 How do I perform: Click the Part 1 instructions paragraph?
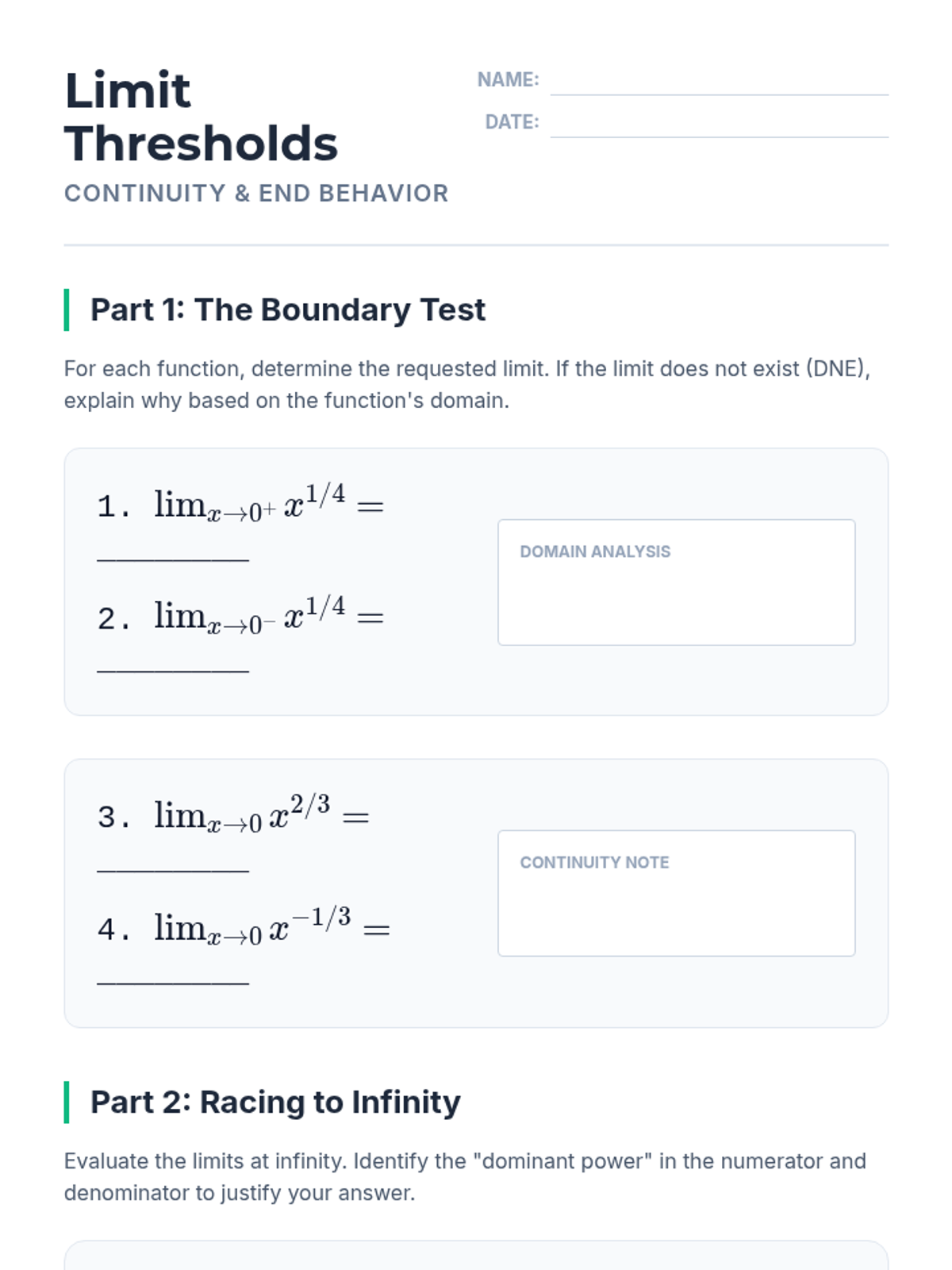point(467,384)
